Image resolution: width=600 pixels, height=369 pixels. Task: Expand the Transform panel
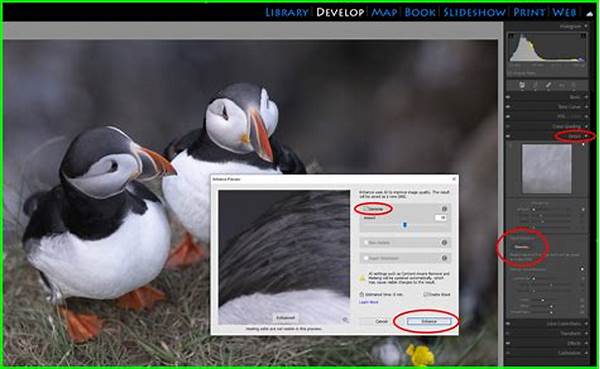point(586,333)
